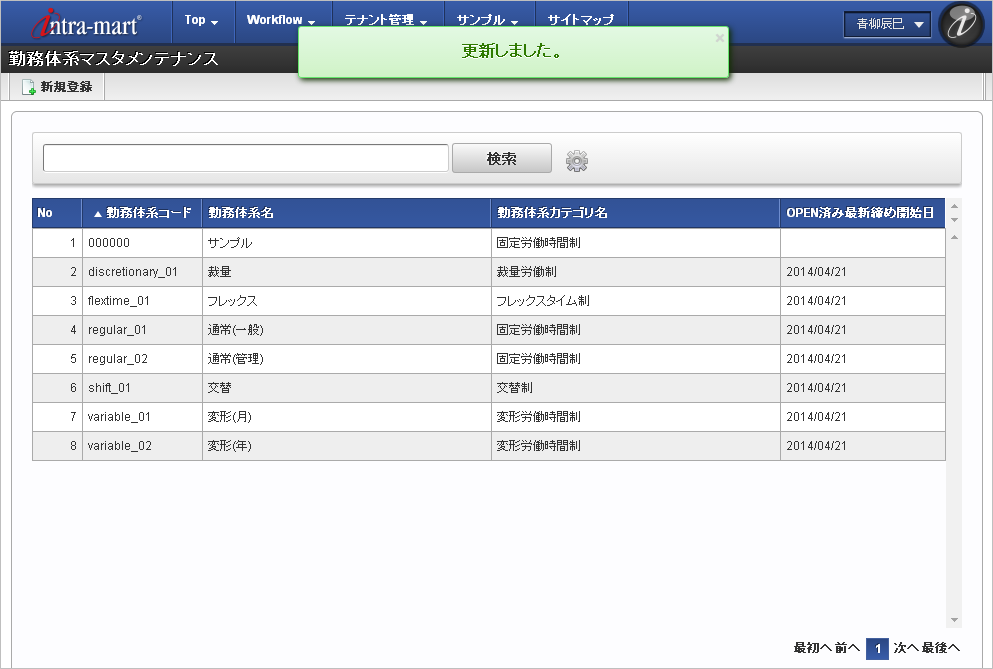
Task: Select the shift_01 row
Action: pos(489,388)
